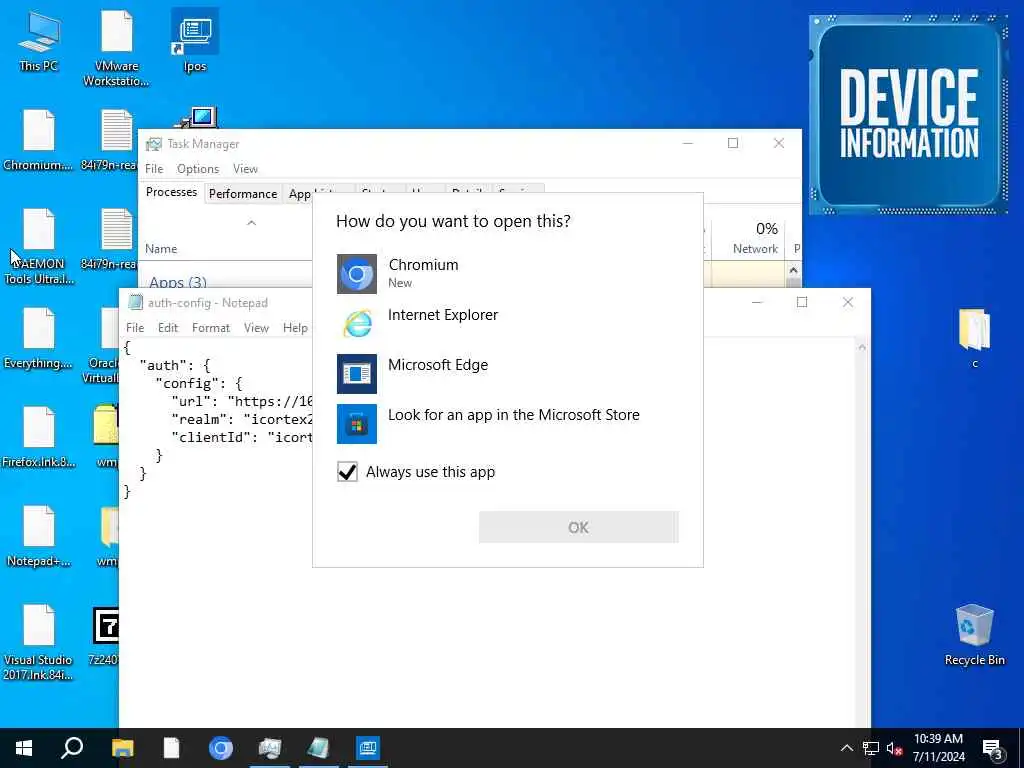Open Notepad Edit menu

(168, 328)
